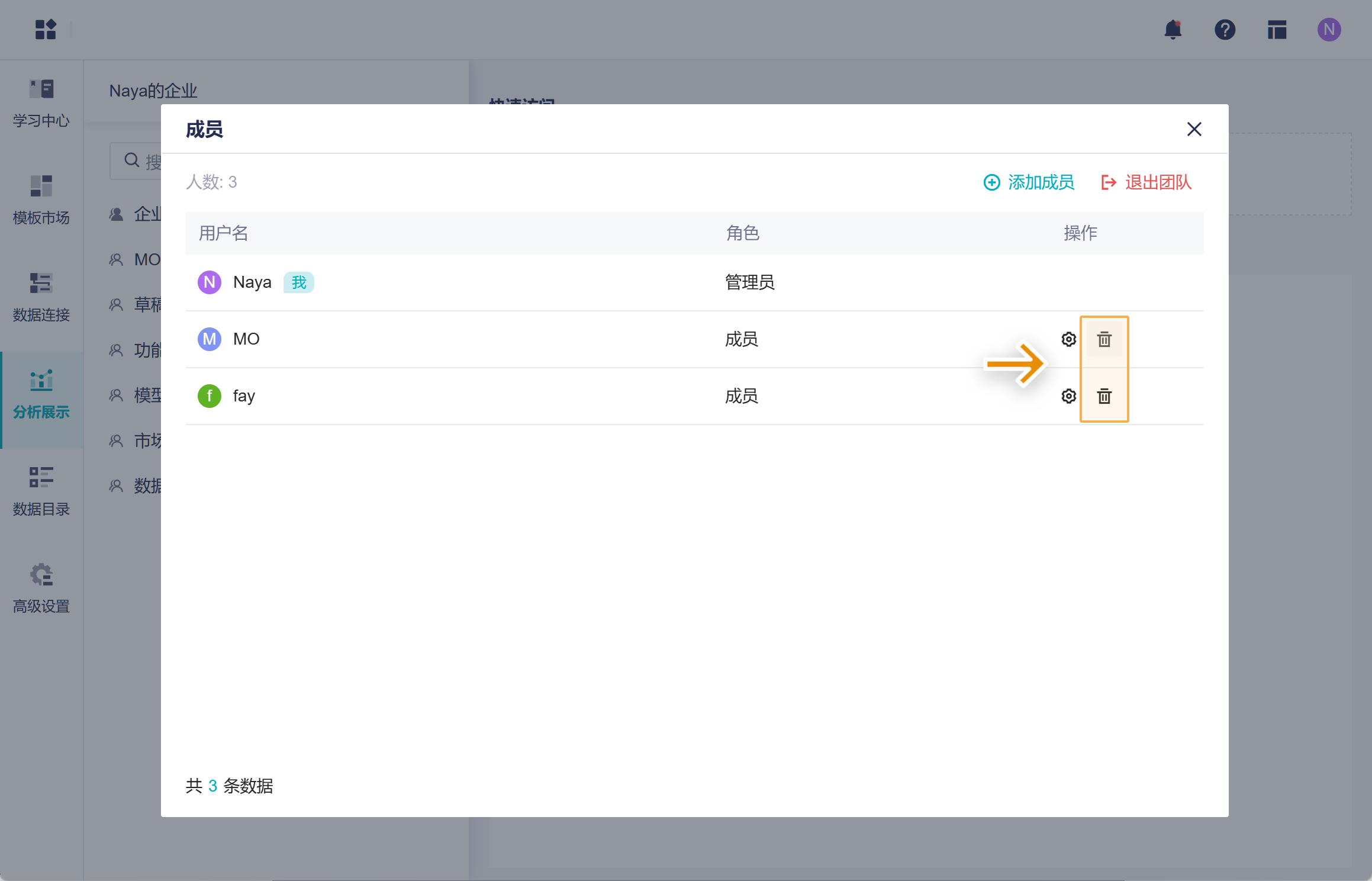
Task: Close the 成员 dialog
Action: pyautogui.click(x=1194, y=129)
